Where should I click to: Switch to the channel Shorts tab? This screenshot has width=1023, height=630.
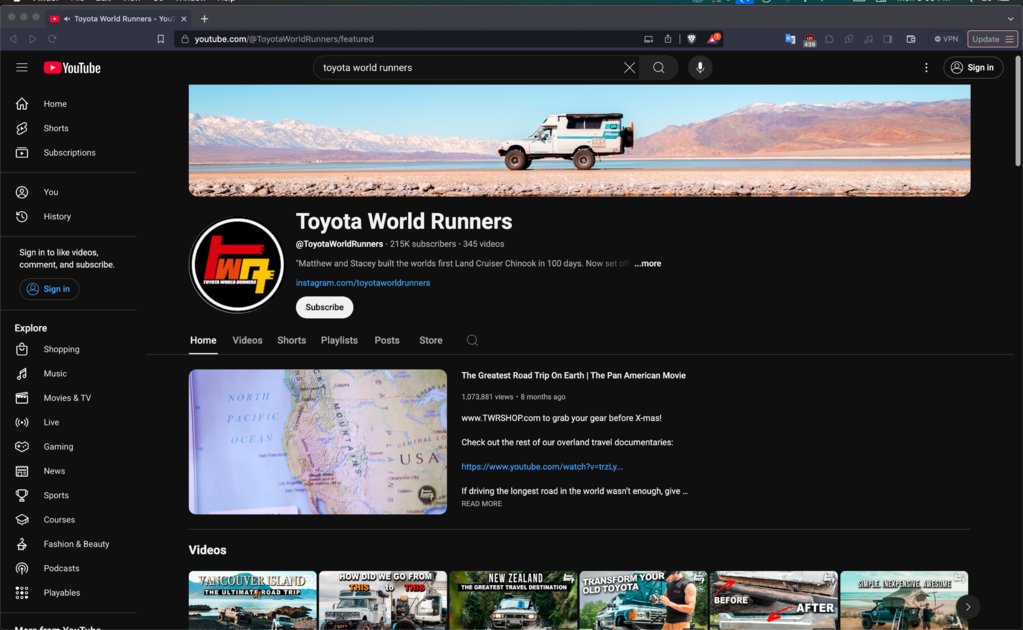[x=292, y=340]
